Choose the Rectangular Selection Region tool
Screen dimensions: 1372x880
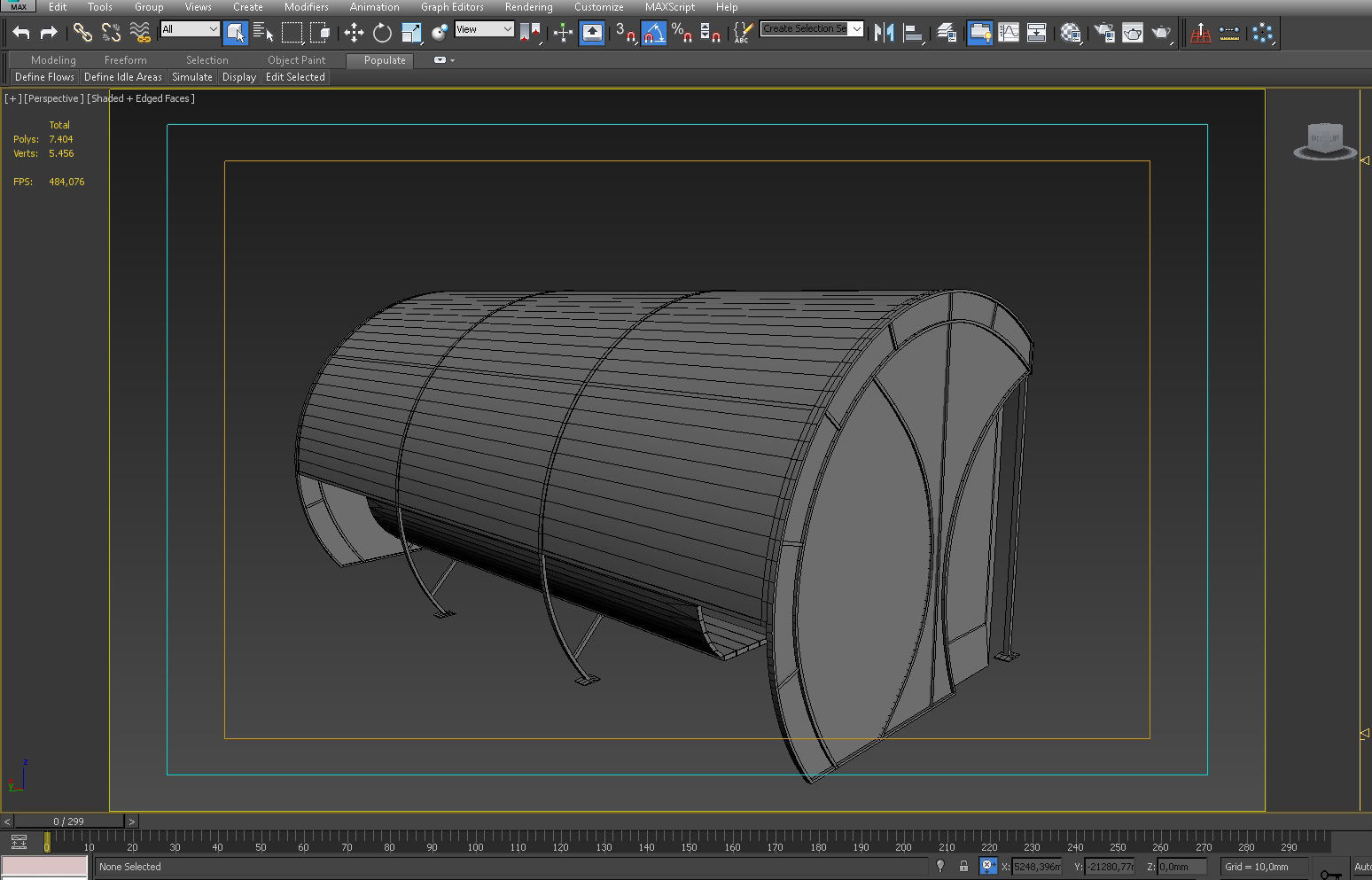(x=292, y=33)
